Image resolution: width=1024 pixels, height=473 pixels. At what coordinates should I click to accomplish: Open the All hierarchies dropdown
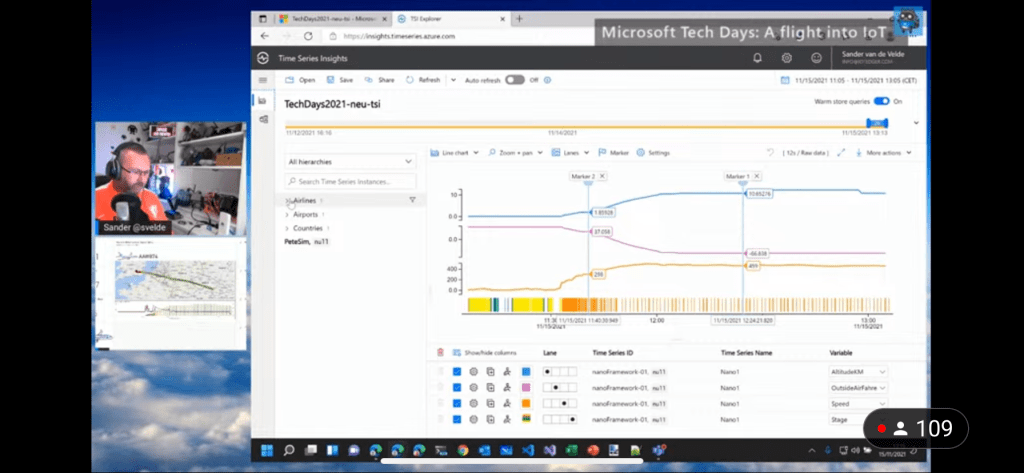350,161
